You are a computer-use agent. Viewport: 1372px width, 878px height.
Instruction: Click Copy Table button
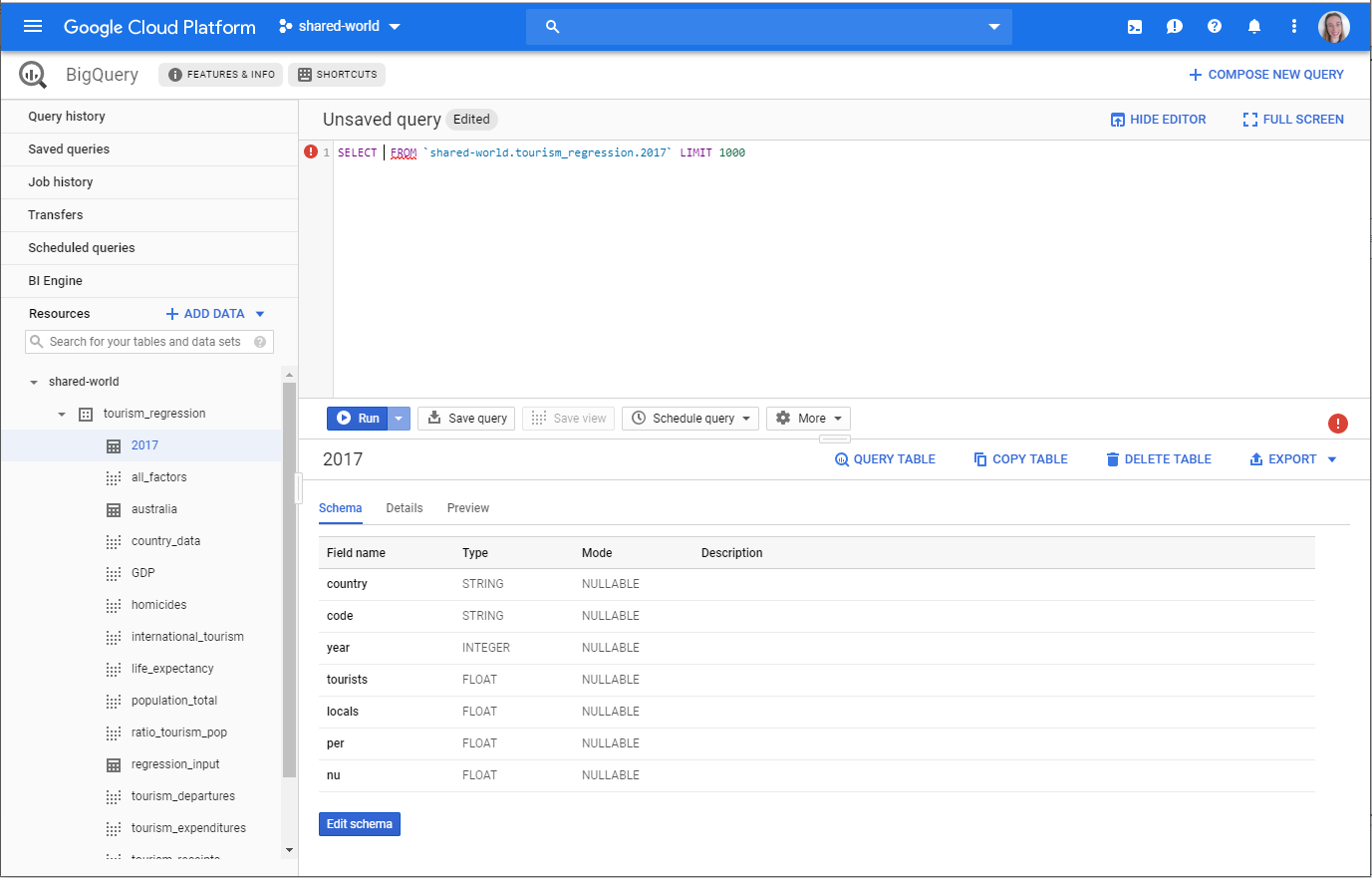click(1020, 459)
